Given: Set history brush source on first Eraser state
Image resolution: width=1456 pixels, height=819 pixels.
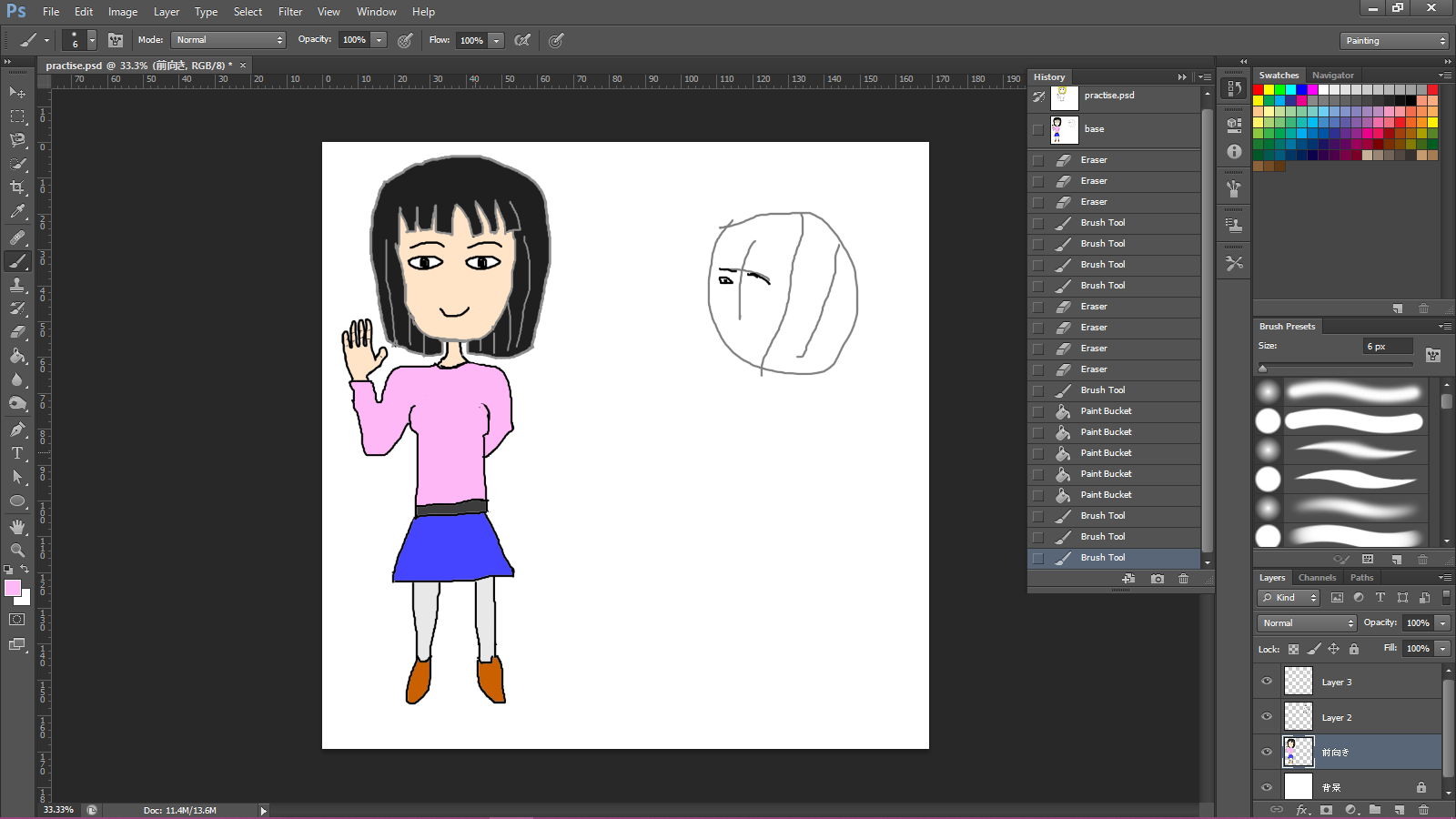Looking at the screenshot, I should 1038,160.
